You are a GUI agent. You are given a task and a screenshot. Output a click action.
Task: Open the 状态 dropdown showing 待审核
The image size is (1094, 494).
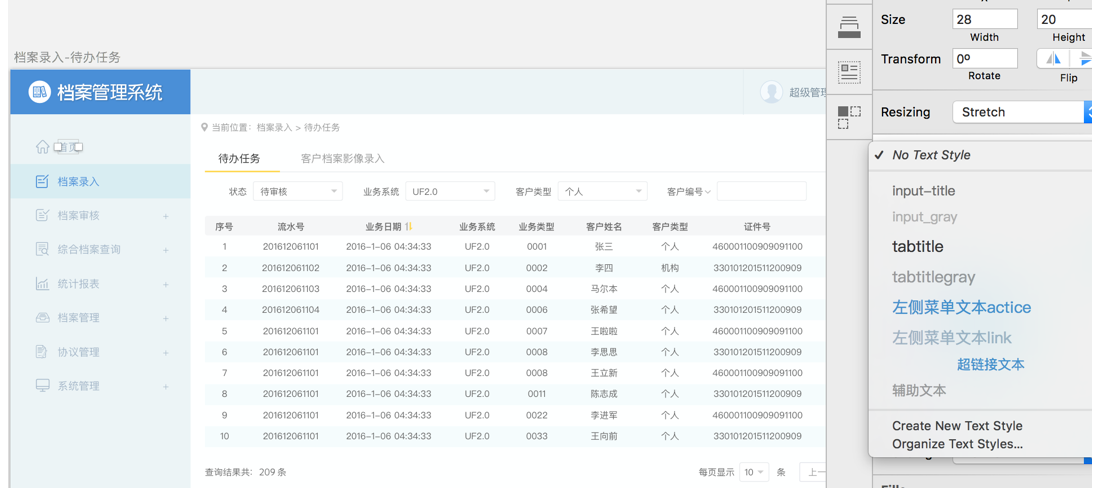(298, 191)
